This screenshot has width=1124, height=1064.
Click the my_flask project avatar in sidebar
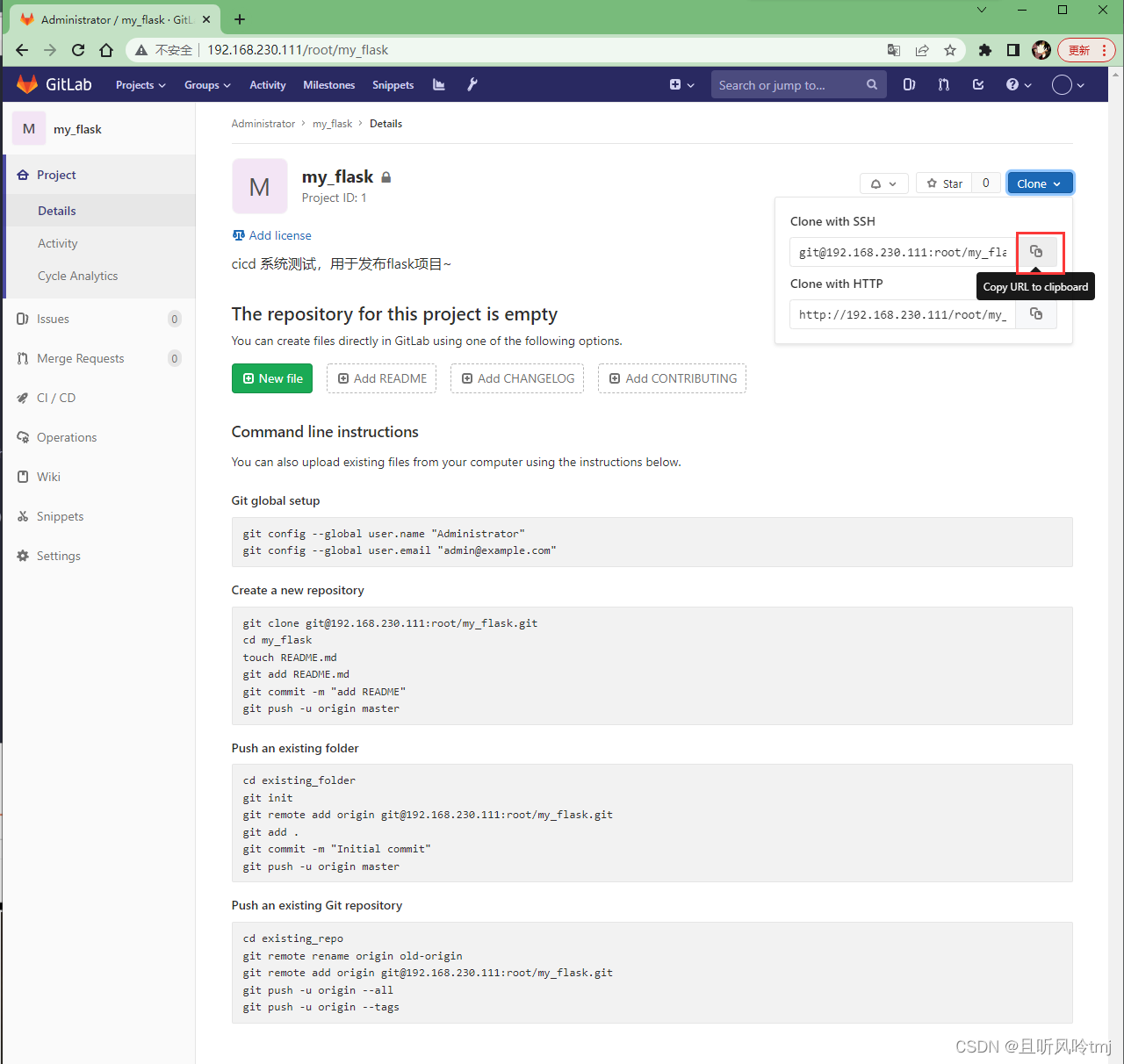point(29,129)
